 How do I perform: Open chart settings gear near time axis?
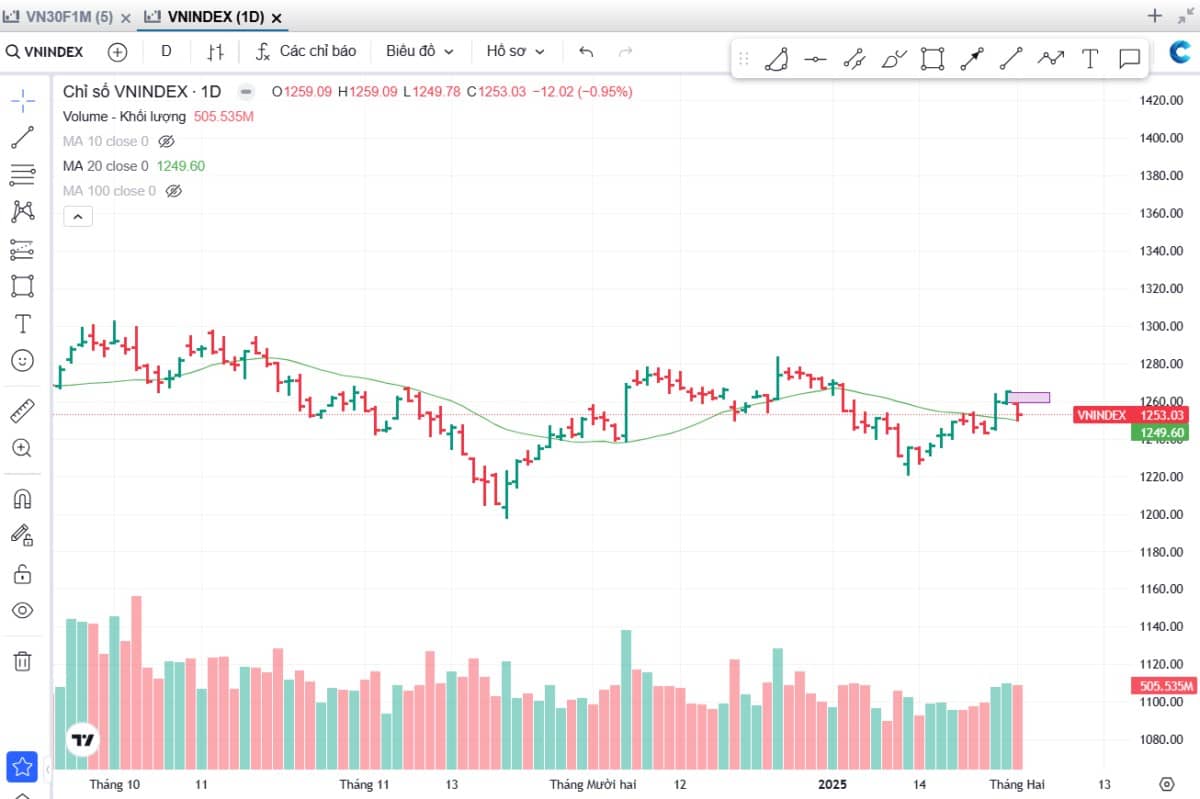[1167, 783]
